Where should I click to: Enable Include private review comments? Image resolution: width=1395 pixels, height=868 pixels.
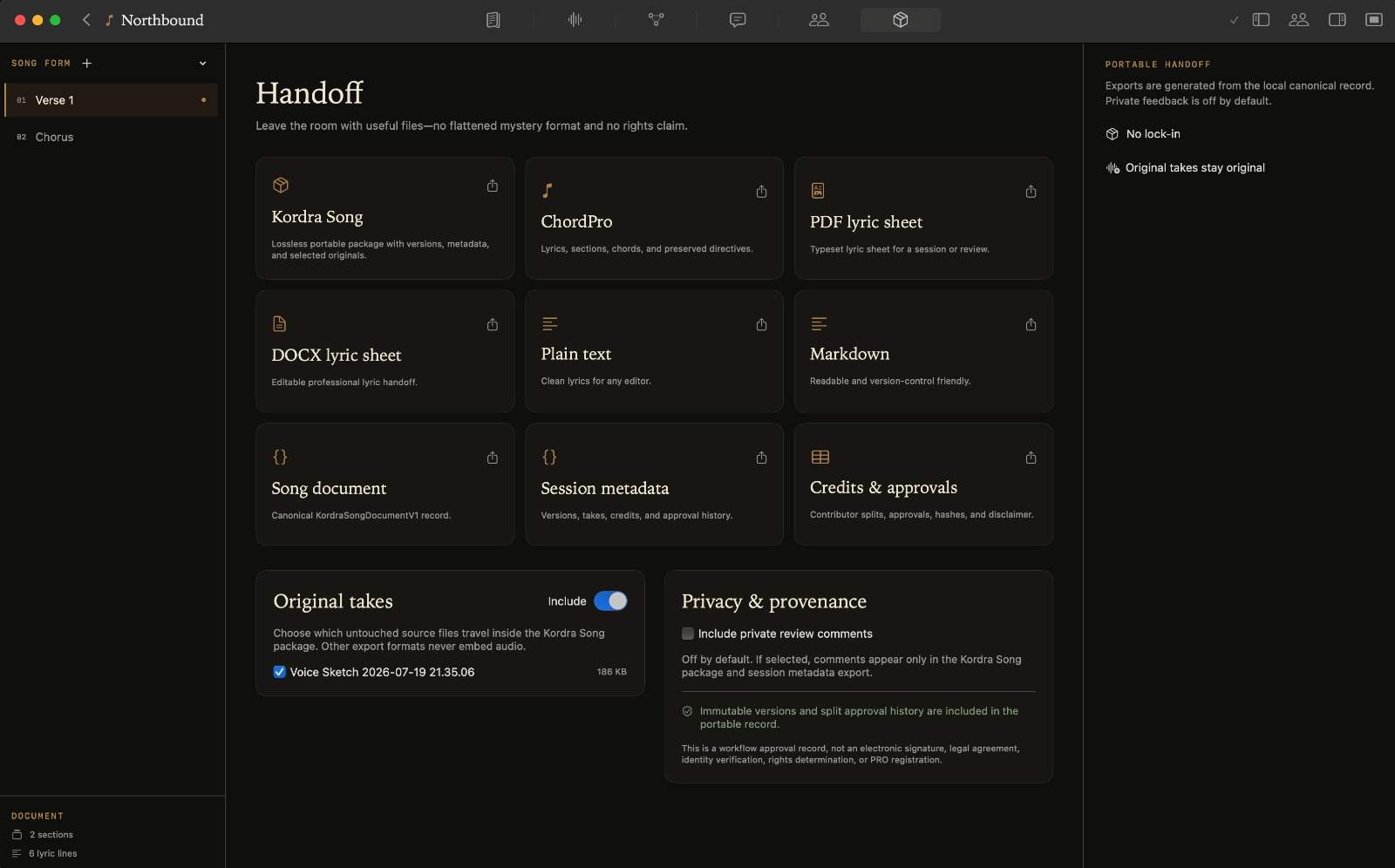tap(688, 634)
